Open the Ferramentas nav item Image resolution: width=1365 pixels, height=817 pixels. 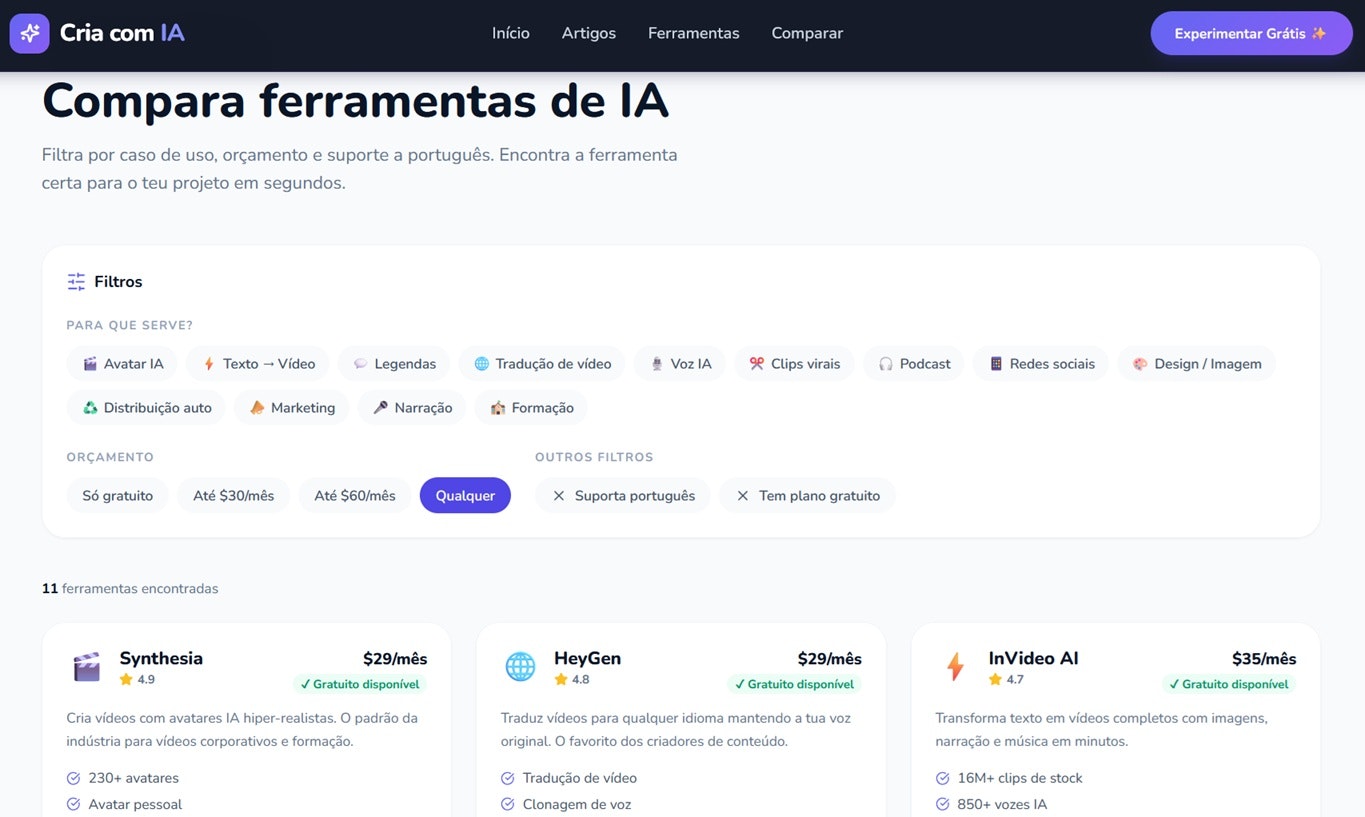[x=694, y=33]
